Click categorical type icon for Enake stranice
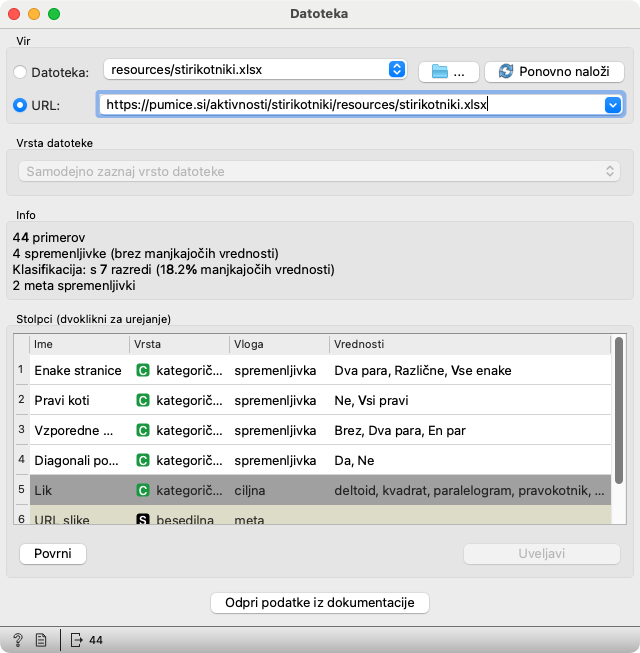The width and height of the screenshot is (640, 653). (143, 370)
